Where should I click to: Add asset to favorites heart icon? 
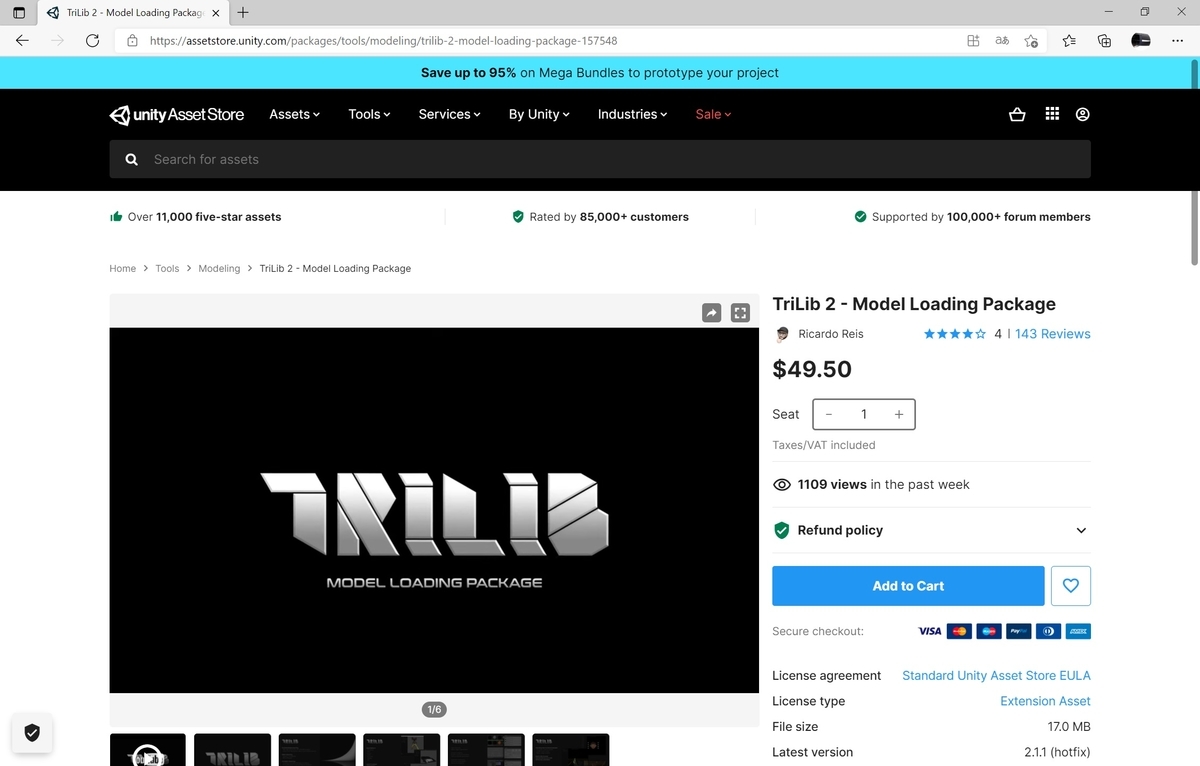point(1071,586)
